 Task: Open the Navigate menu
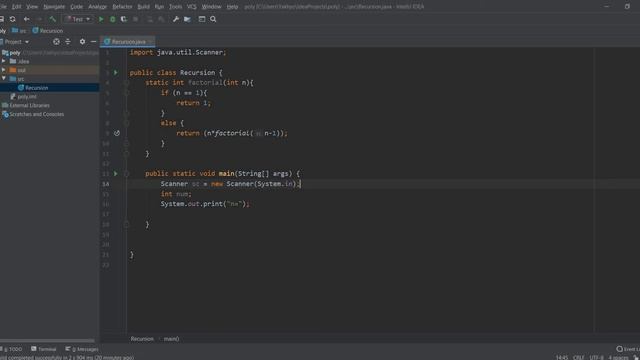point(54,7)
